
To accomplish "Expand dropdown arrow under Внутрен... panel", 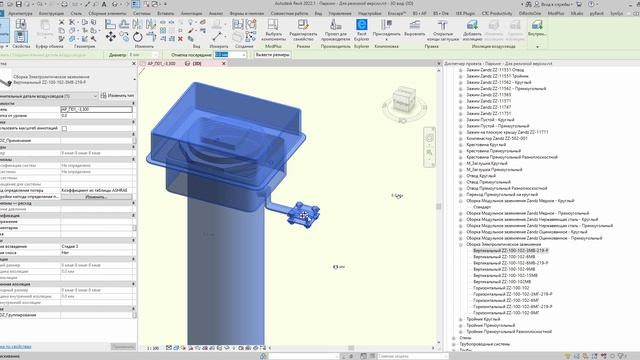I will click(537, 47).
